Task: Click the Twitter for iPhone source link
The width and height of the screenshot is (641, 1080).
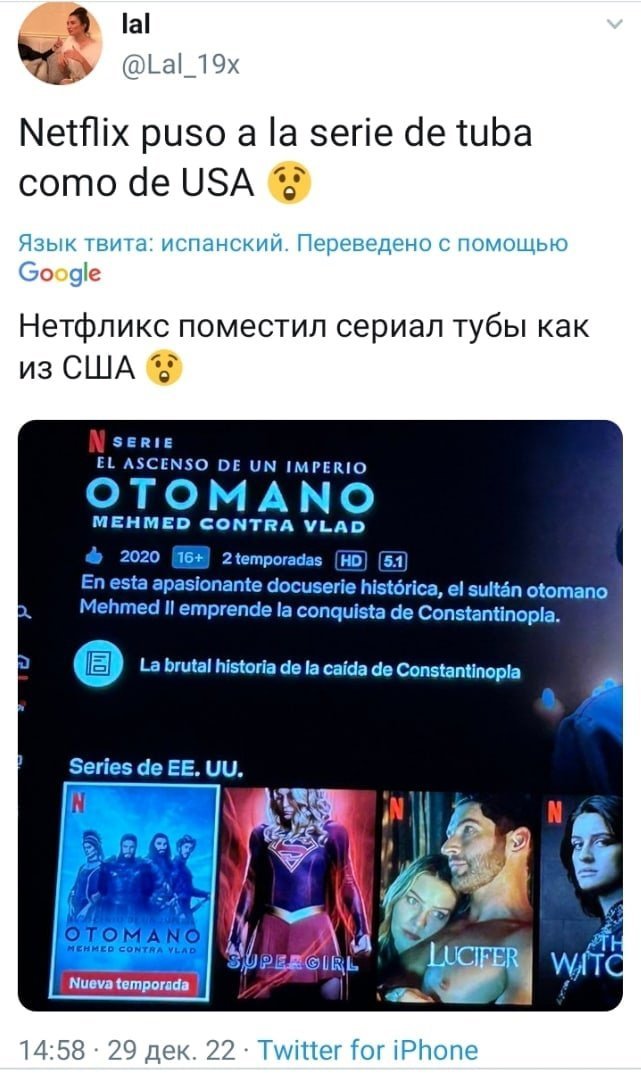Action: [x=368, y=1050]
